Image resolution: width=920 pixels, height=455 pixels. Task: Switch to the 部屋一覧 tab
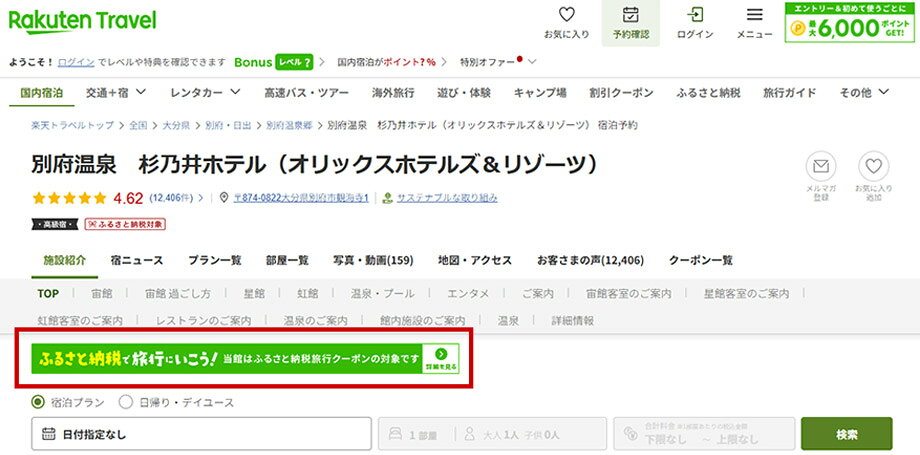(287, 260)
